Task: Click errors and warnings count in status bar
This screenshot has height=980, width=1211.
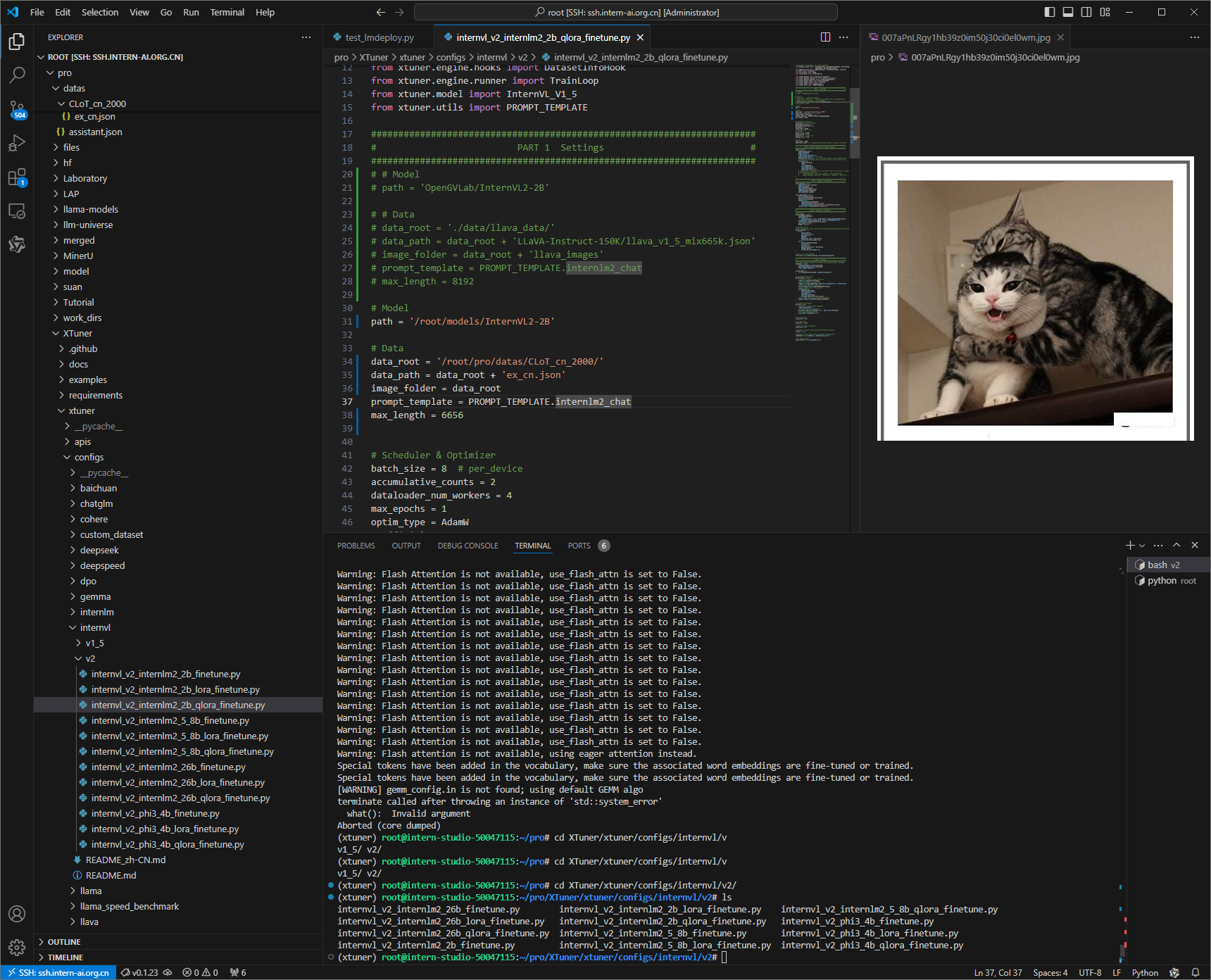Action: [200, 973]
